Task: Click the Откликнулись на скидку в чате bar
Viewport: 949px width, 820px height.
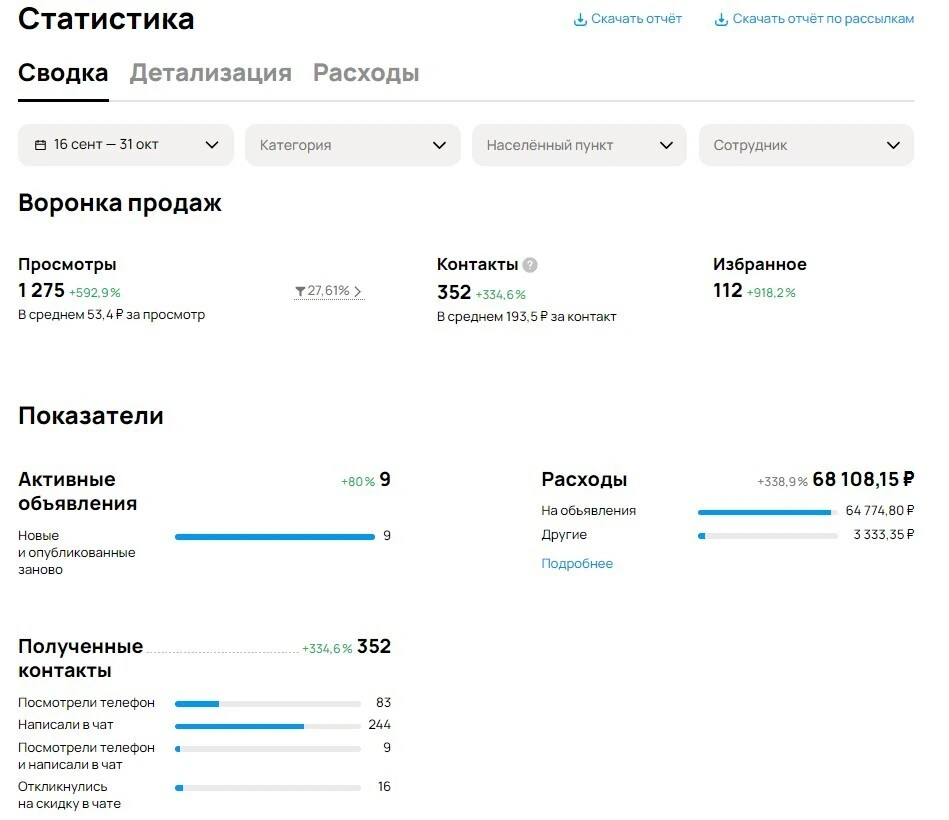Action: (x=268, y=788)
